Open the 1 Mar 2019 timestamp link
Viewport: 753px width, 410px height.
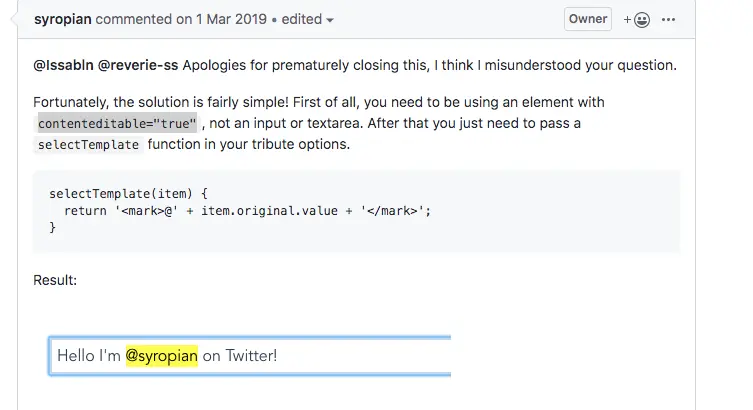[206, 19]
